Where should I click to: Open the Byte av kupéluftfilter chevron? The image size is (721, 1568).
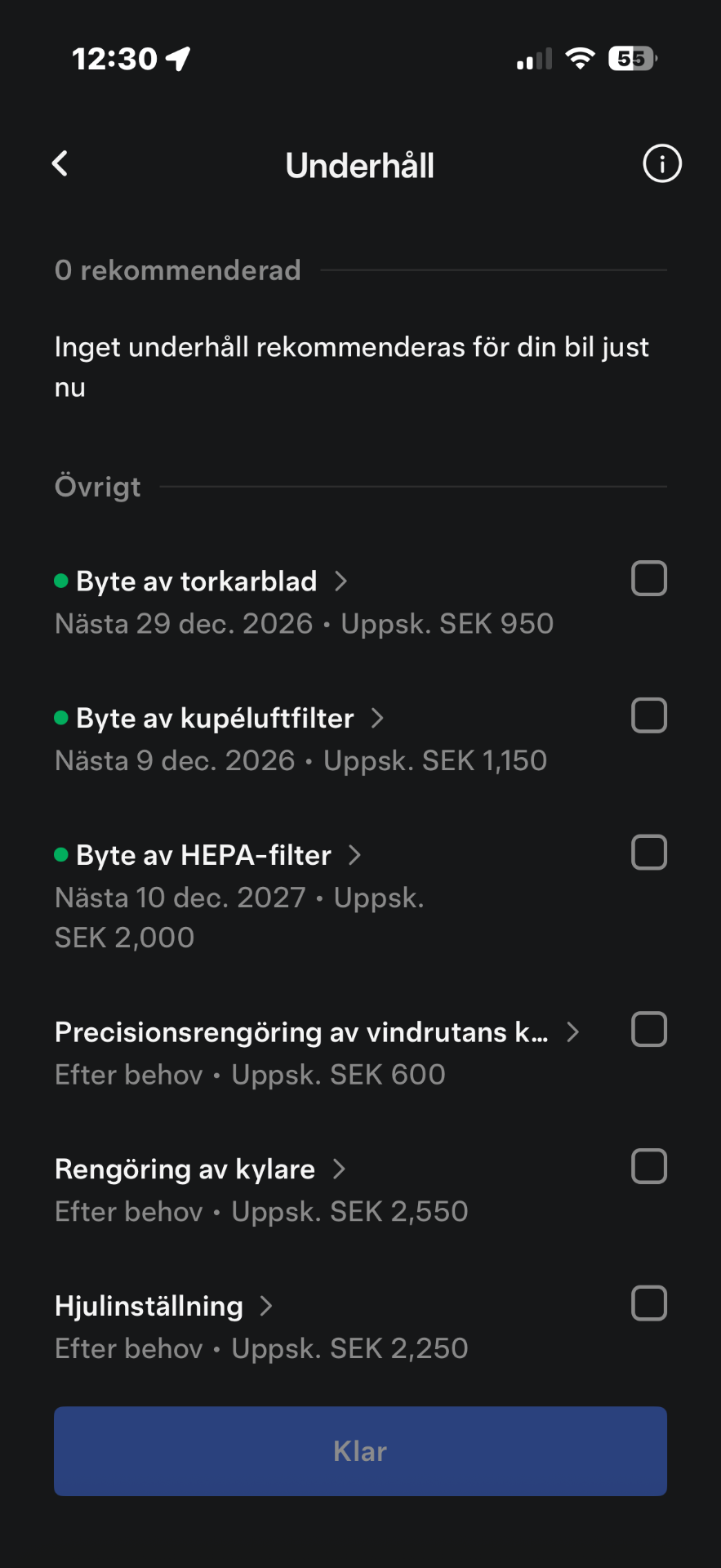point(377,719)
